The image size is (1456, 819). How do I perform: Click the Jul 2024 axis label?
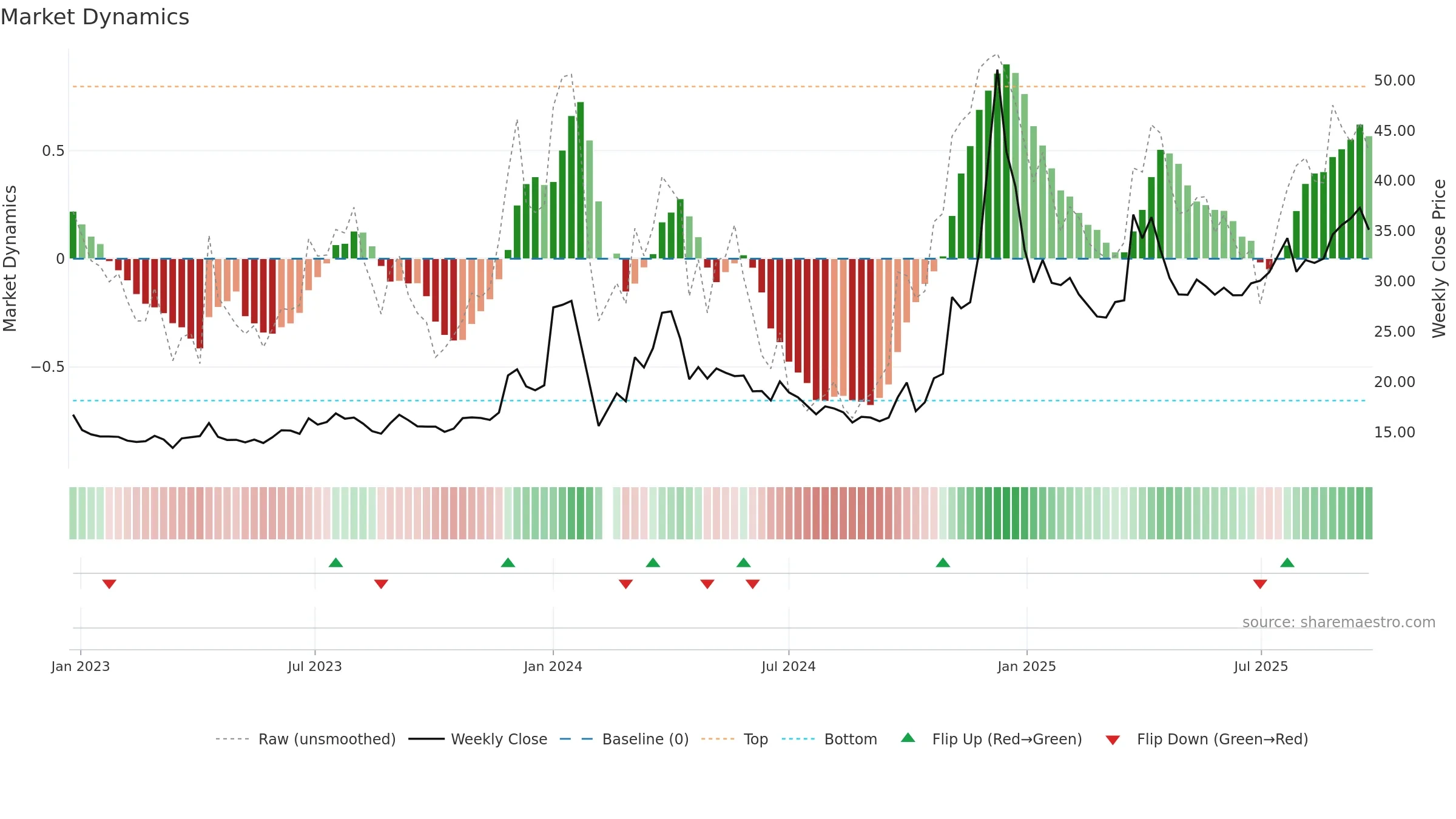(x=789, y=666)
